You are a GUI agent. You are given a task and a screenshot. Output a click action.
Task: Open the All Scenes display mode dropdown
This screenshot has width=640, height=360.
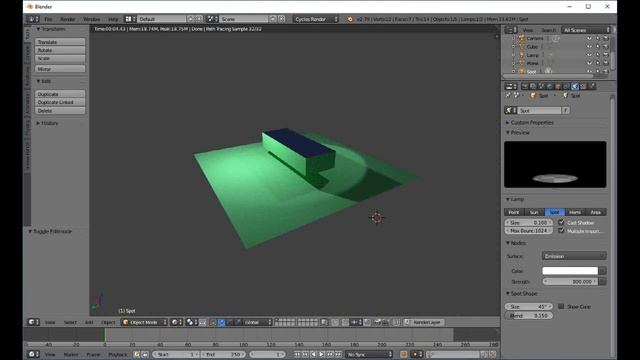586,30
